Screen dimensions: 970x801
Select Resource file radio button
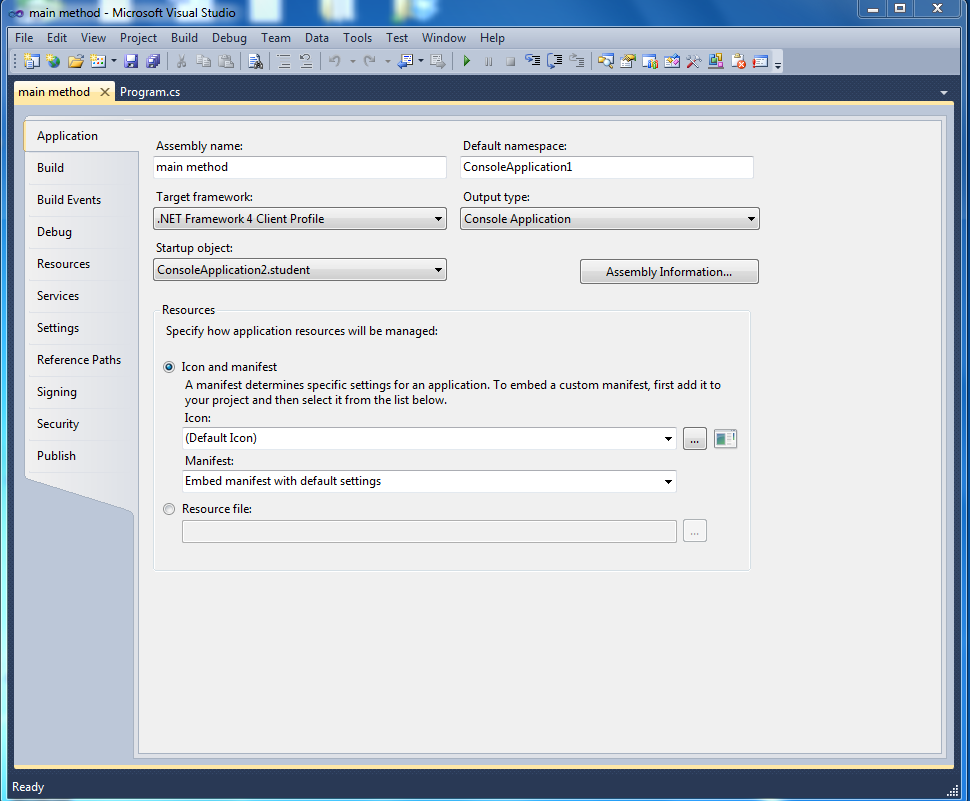point(169,509)
